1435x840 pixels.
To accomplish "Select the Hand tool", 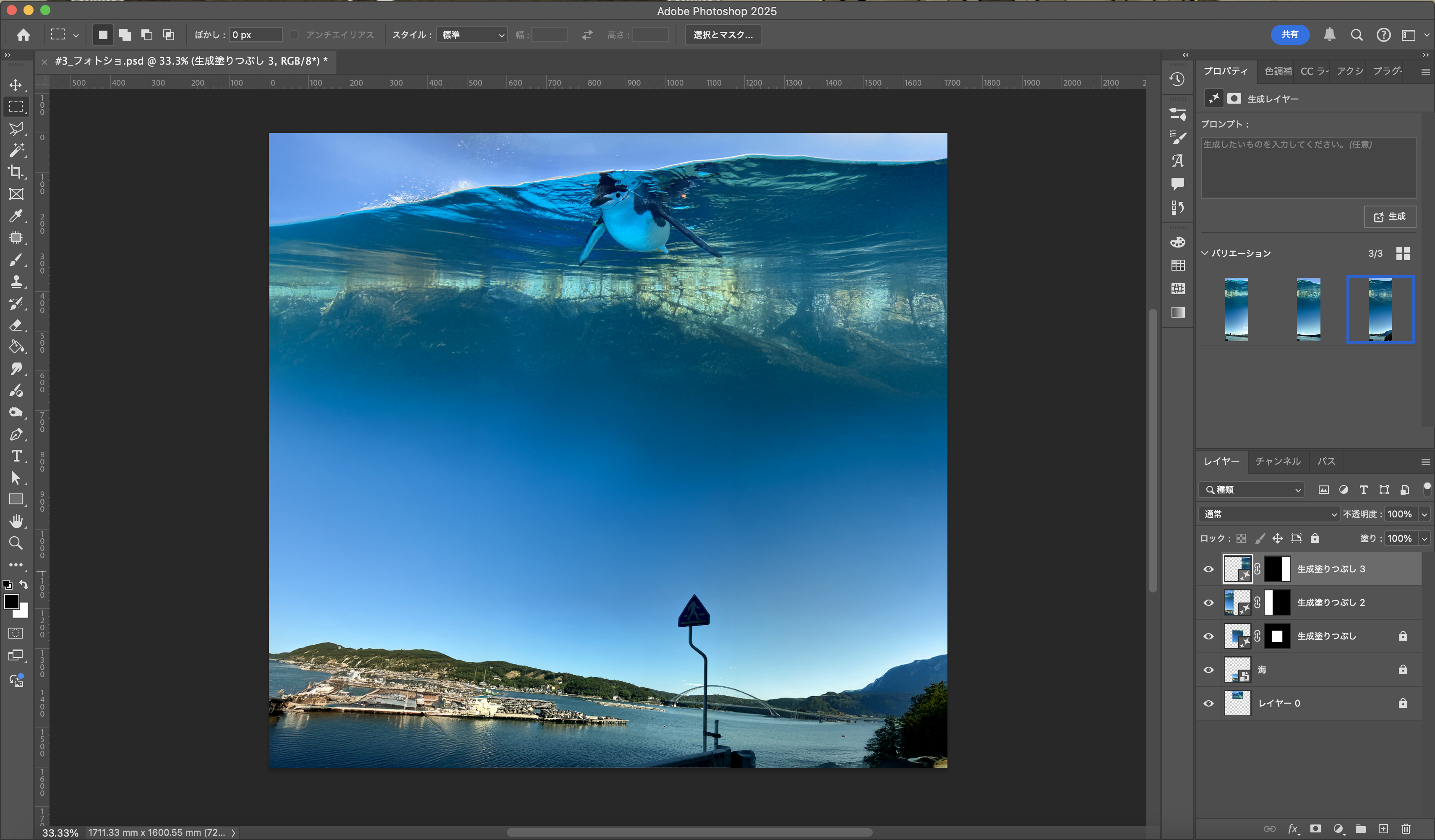I will pyautogui.click(x=16, y=521).
